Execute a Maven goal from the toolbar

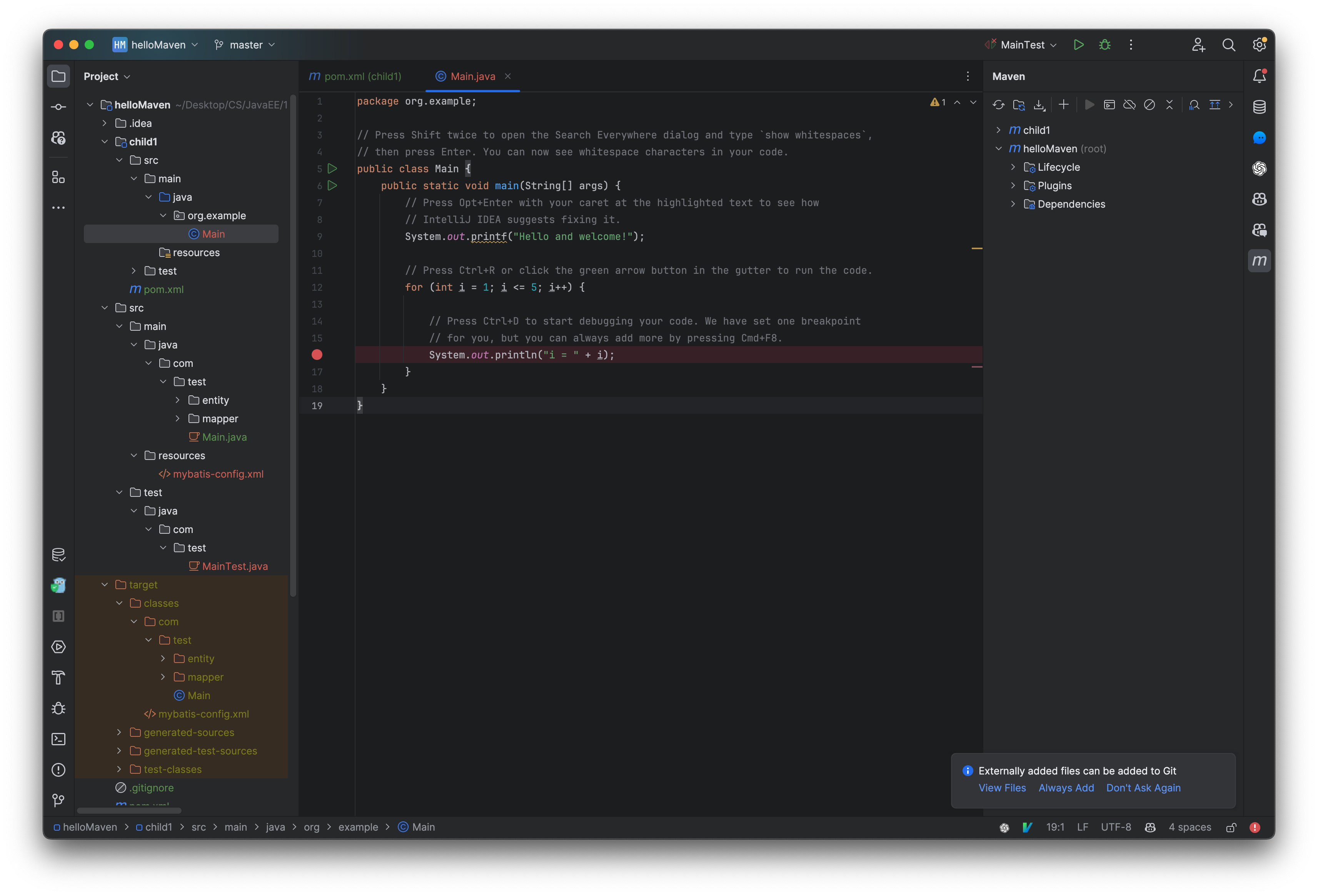click(1110, 105)
